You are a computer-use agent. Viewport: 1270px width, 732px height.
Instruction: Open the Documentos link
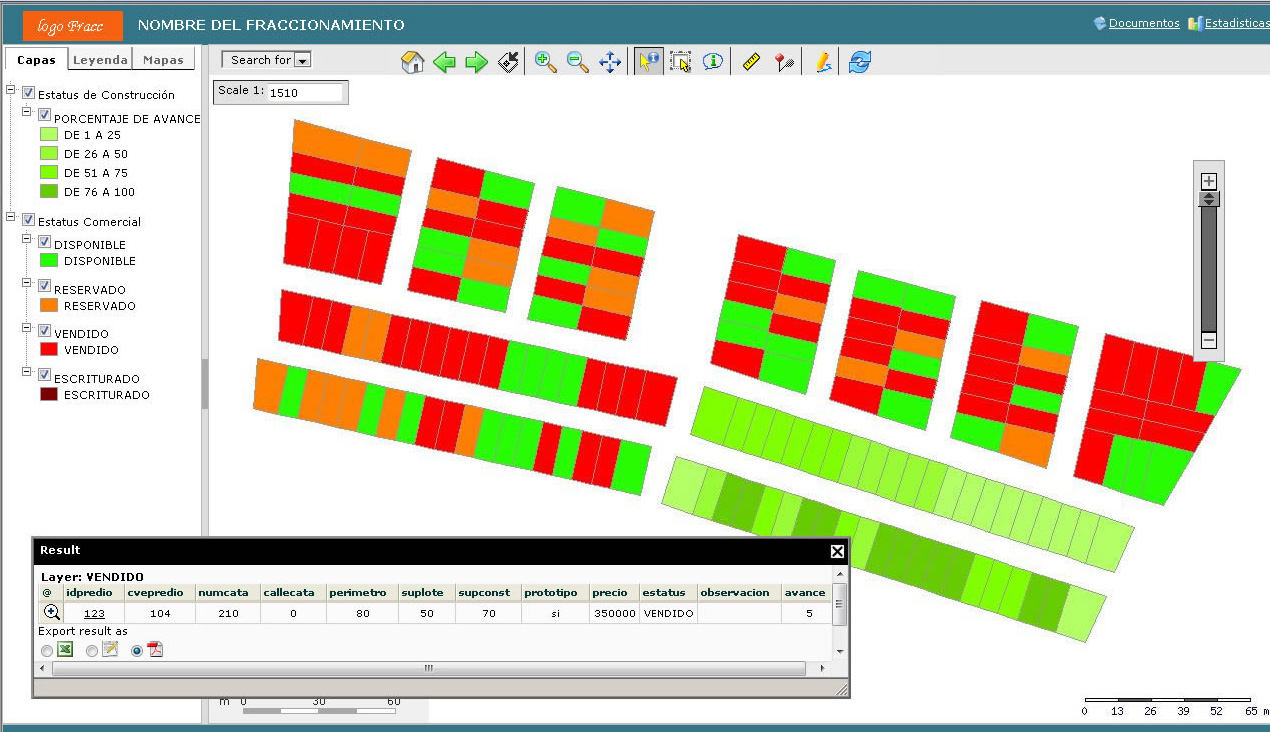click(x=1143, y=23)
